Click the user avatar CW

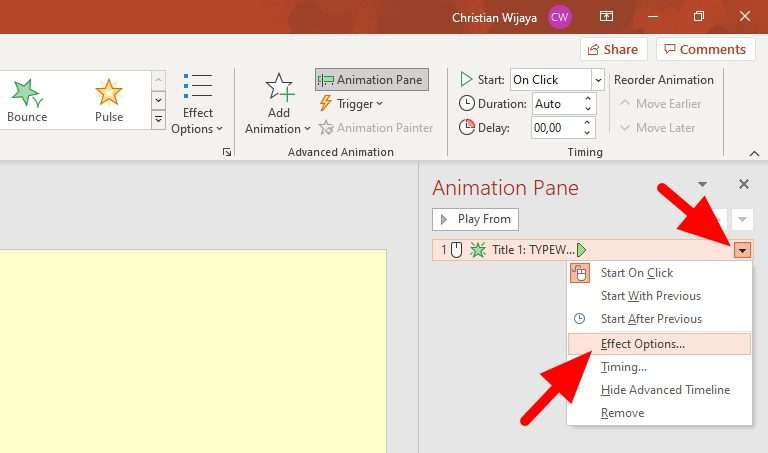pos(560,17)
